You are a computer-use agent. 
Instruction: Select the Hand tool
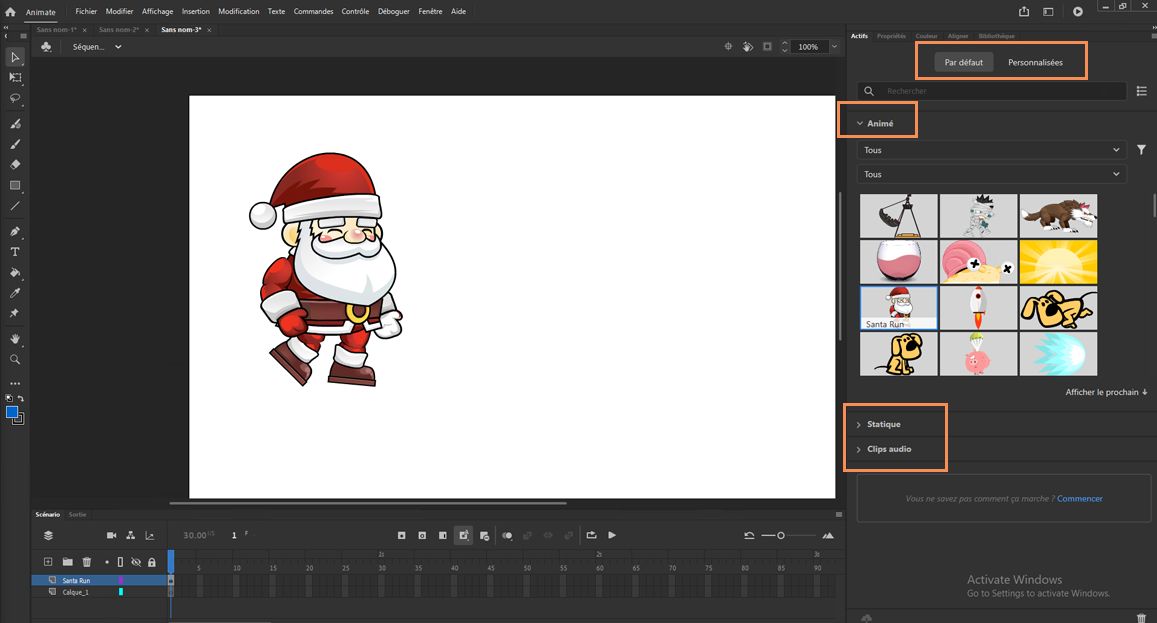[x=15, y=339]
